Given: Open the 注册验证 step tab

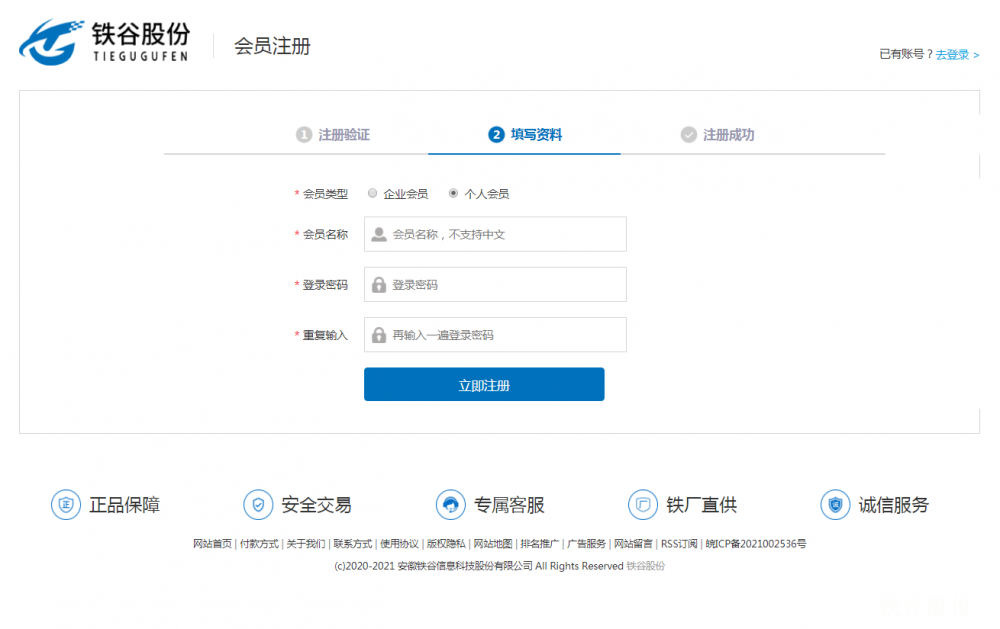Looking at the screenshot, I should pos(333,135).
